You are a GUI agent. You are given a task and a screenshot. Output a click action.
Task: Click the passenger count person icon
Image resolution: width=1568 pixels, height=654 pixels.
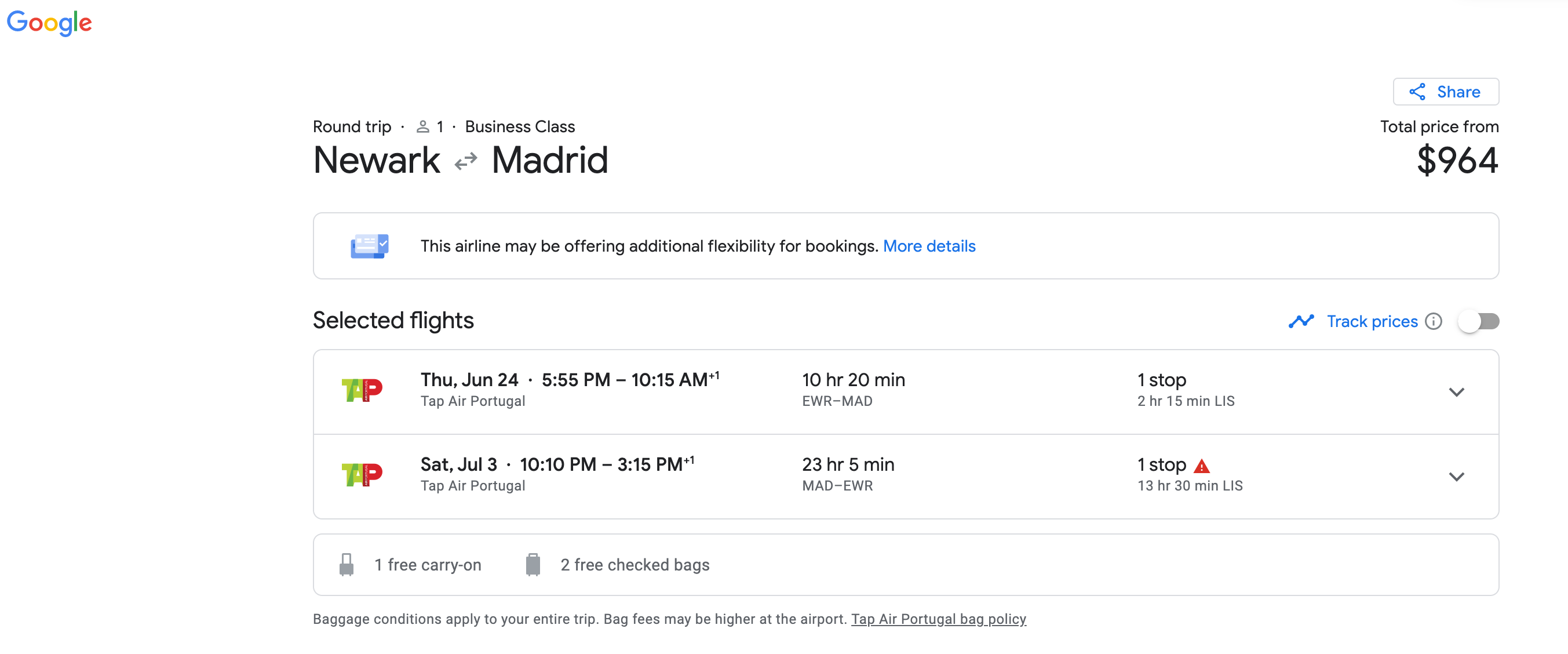click(422, 126)
